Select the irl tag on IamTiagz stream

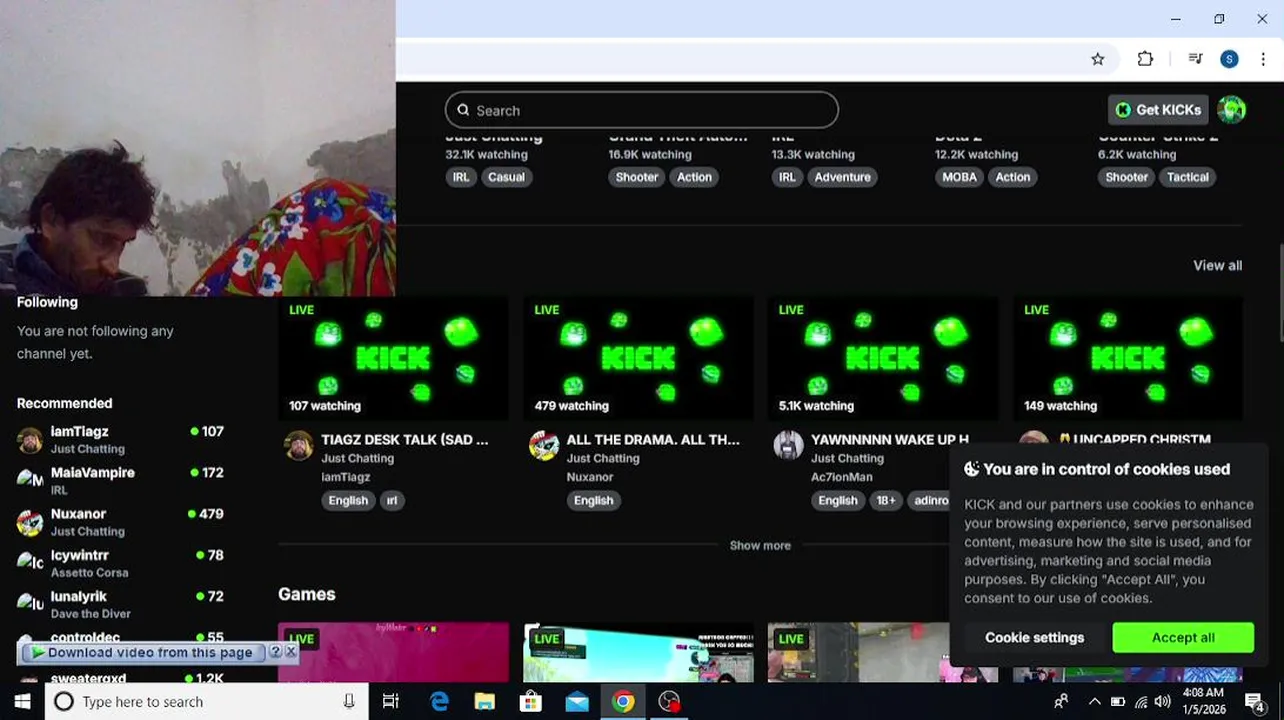click(392, 500)
